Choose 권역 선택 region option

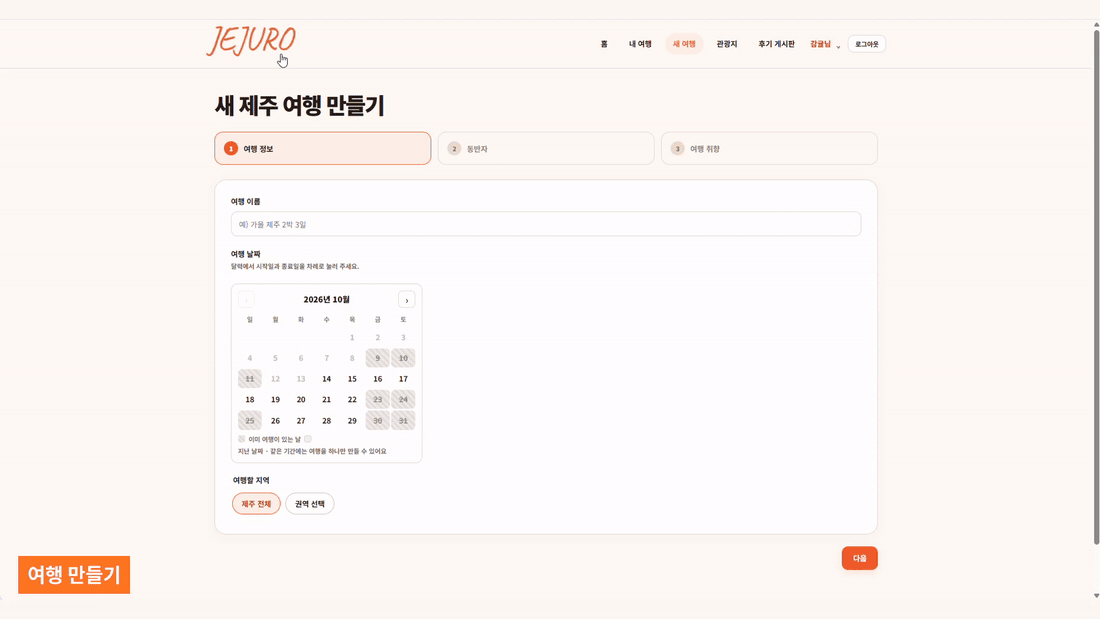coord(309,504)
